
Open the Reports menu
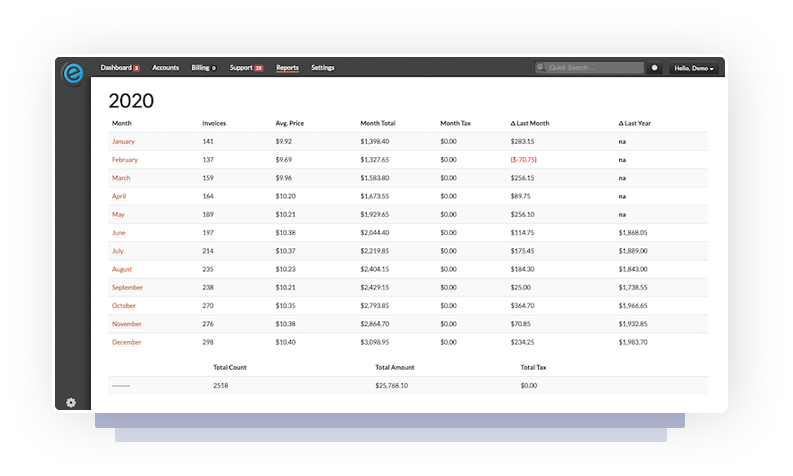coord(287,67)
